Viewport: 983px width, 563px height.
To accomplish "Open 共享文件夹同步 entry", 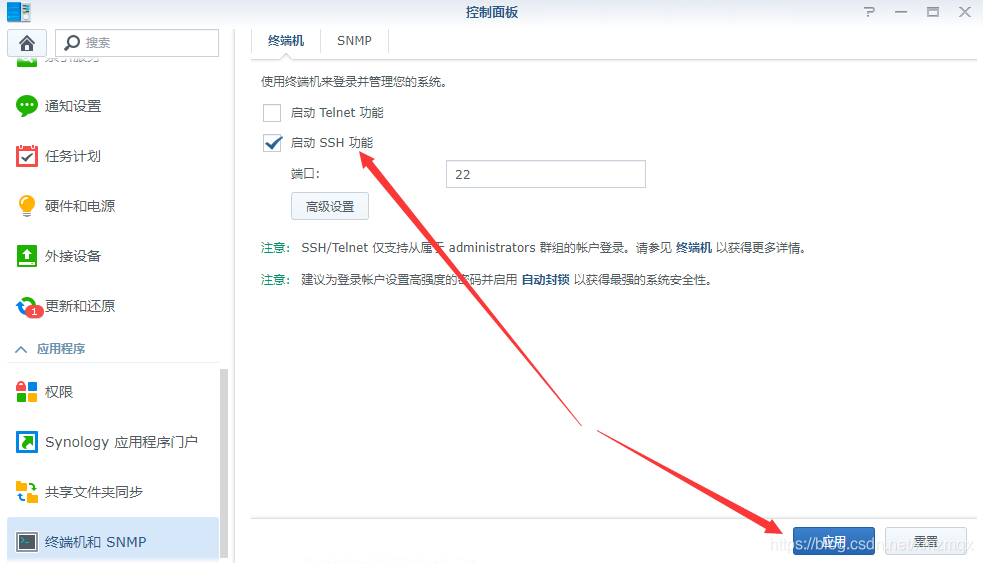I will point(113,492).
